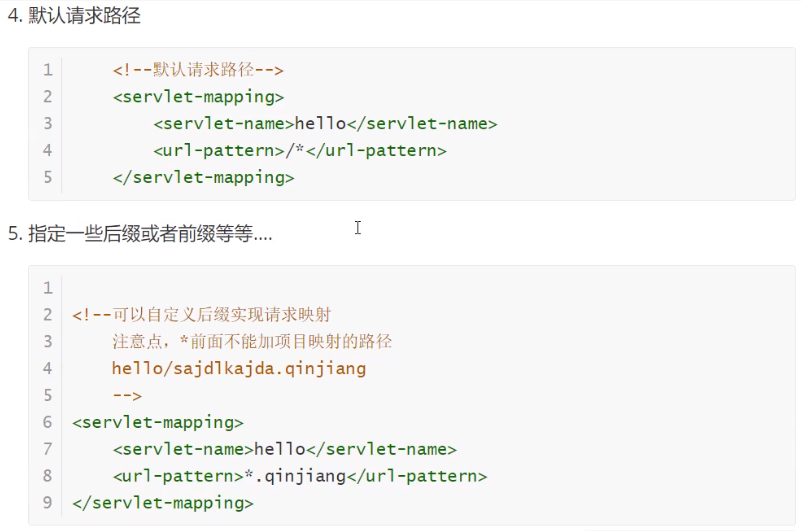Click the comment '<!--默认请求路径-->' in first block
801x531 pixels.
click(x=198, y=70)
